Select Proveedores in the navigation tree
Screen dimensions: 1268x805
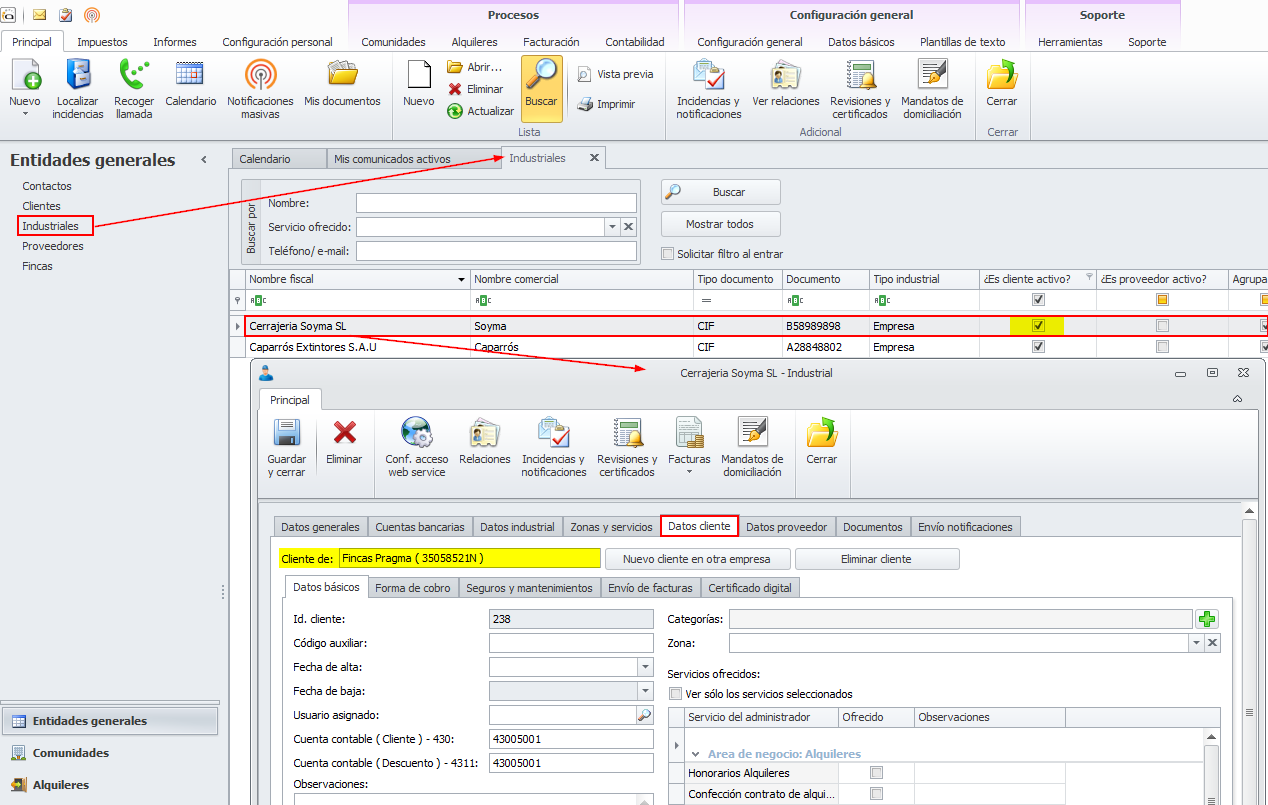pos(53,246)
